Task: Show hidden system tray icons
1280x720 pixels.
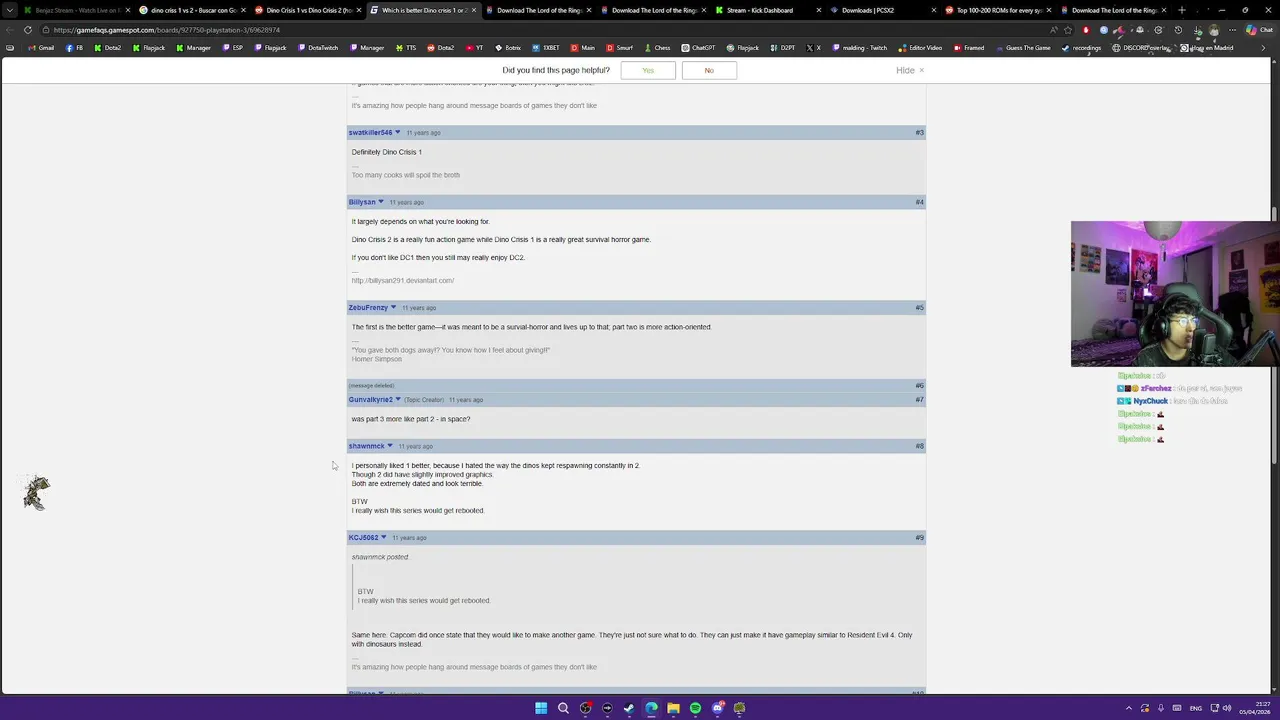Action: (x=1129, y=708)
